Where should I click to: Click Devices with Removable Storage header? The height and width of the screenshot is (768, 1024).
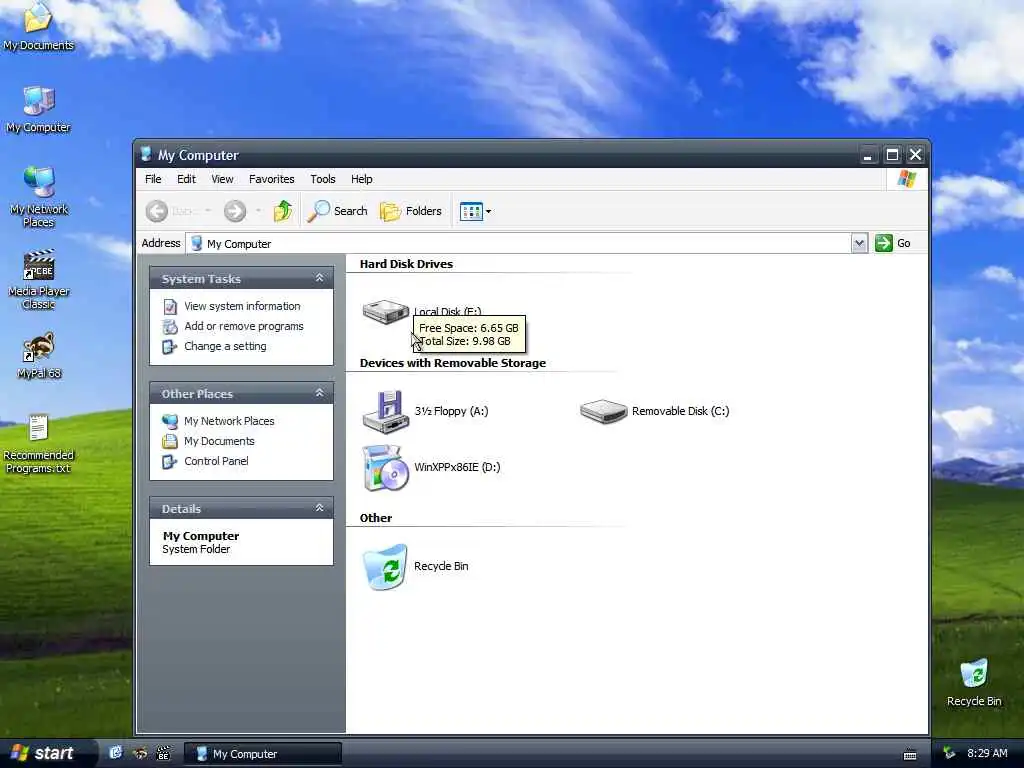pyautogui.click(x=453, y=363)
